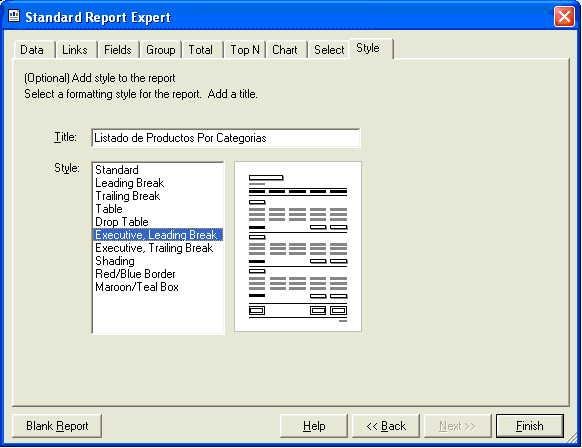Open the Chart tab

point(285,50)
